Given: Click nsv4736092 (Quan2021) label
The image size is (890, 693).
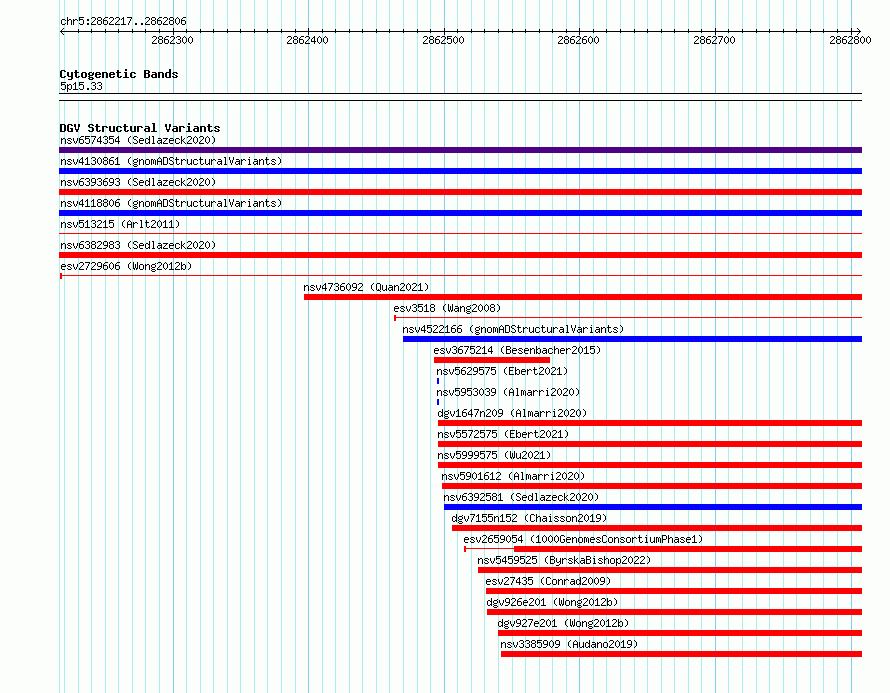Looking at the screenshot, I should (x=366, y=287).
